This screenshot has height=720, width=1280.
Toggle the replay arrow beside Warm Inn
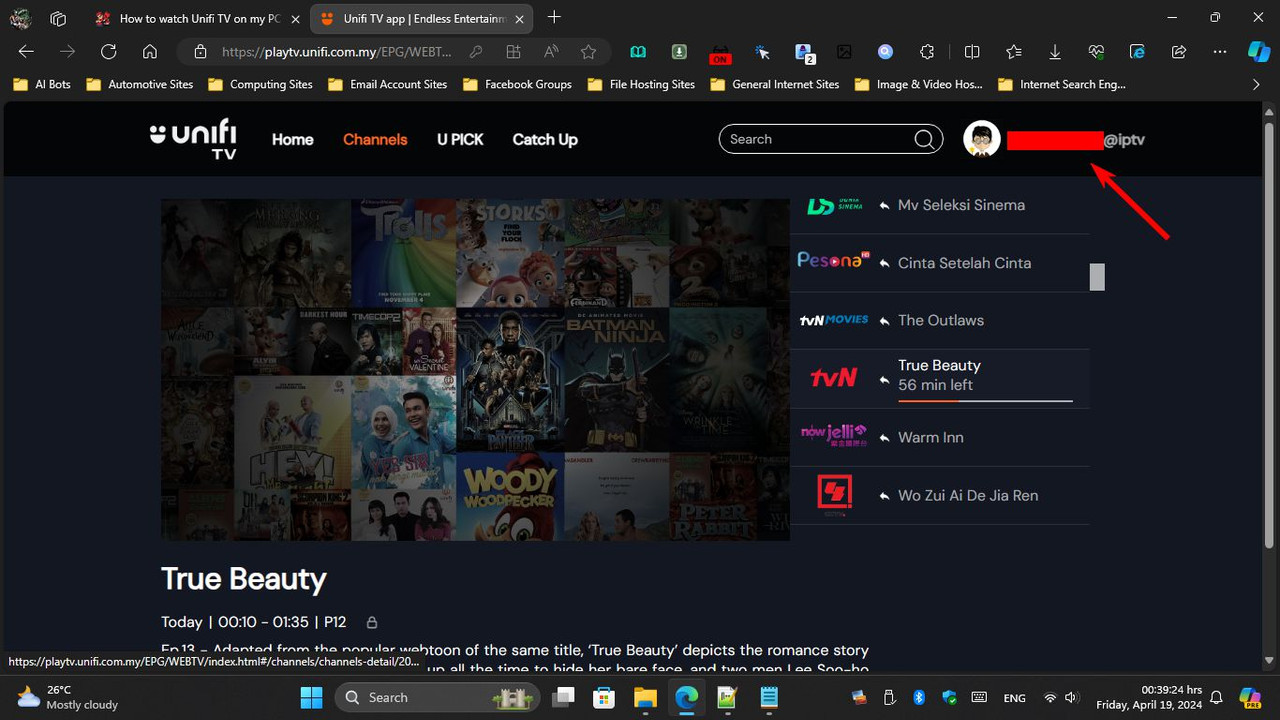coord(884,437)
